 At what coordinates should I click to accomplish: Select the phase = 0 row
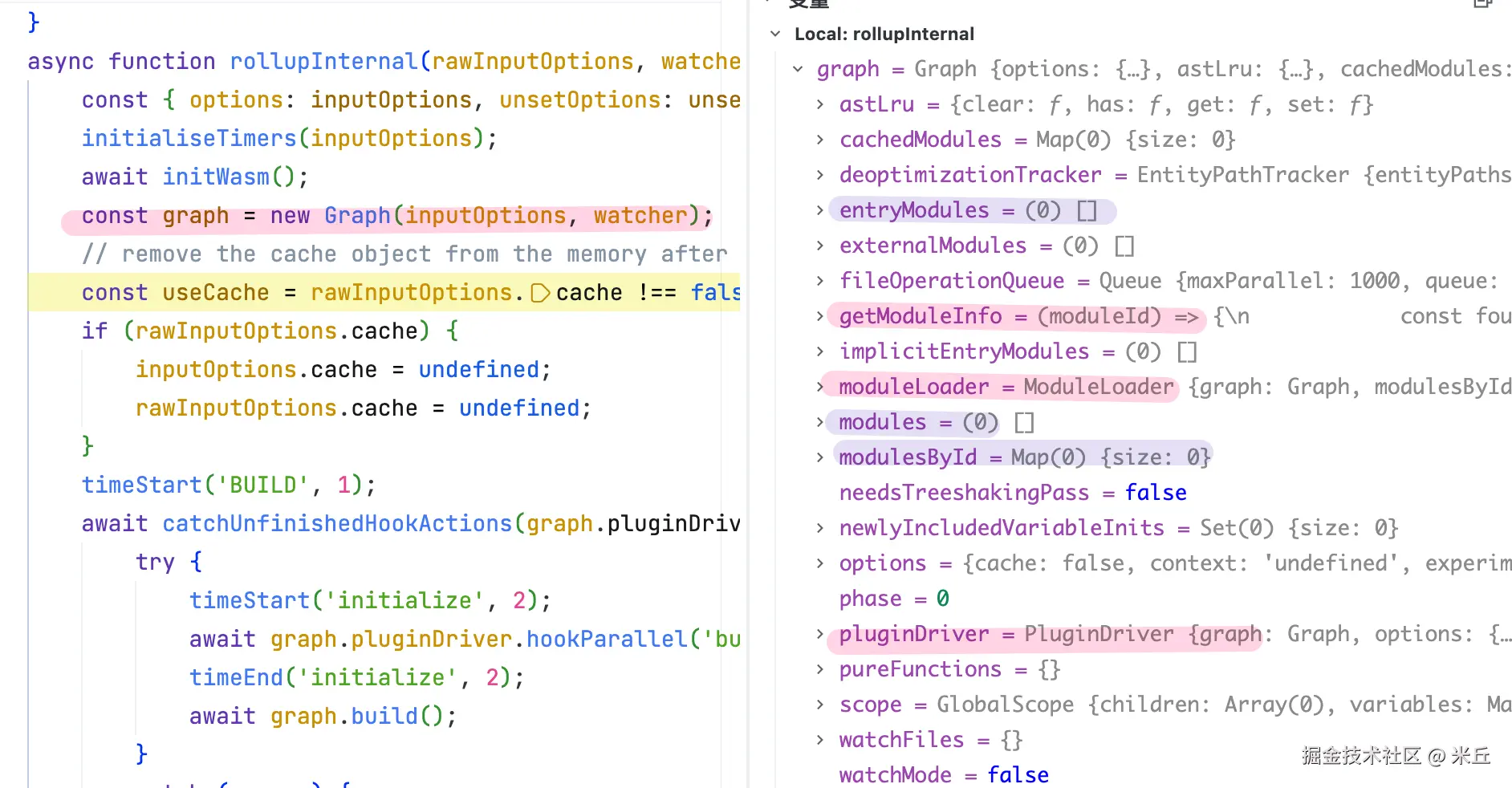click(x=894, y=599)
